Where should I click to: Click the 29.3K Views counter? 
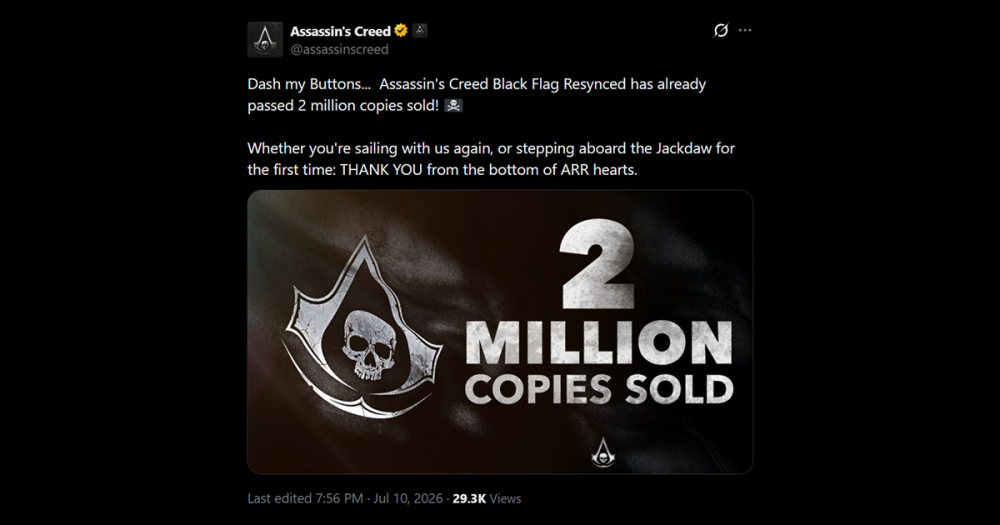[x=487, y=498]
